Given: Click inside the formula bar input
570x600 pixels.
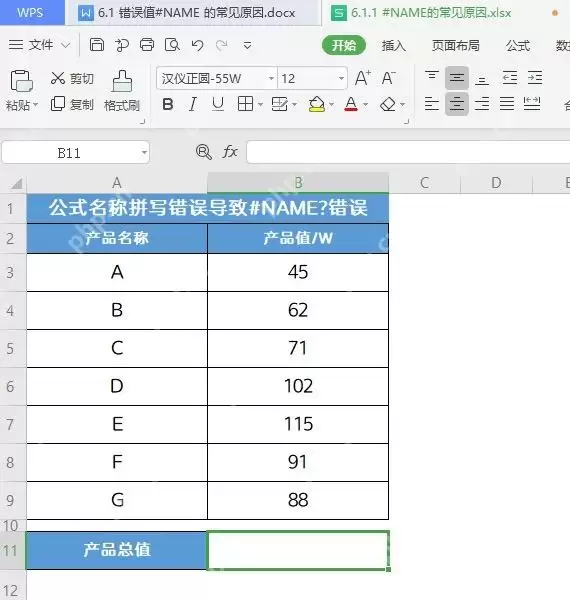Looking at the screenshot, I should [408, 152].
